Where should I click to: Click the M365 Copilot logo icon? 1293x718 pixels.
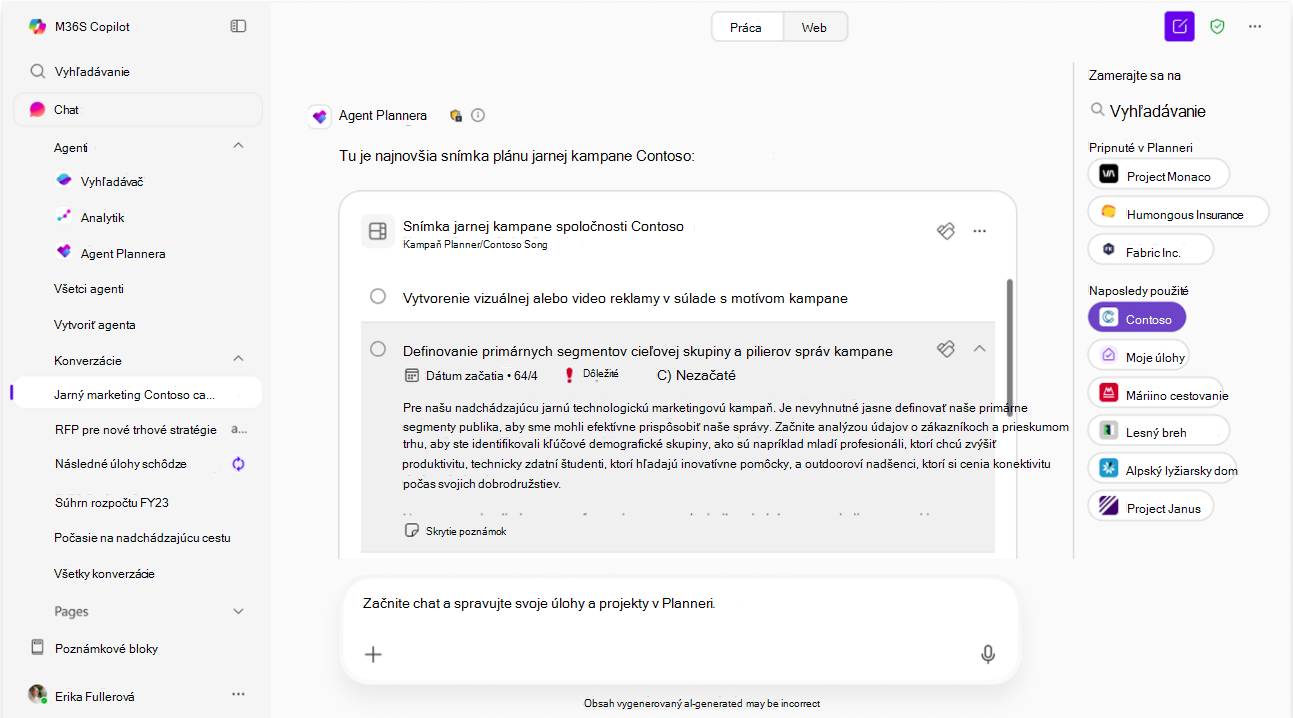37,27
